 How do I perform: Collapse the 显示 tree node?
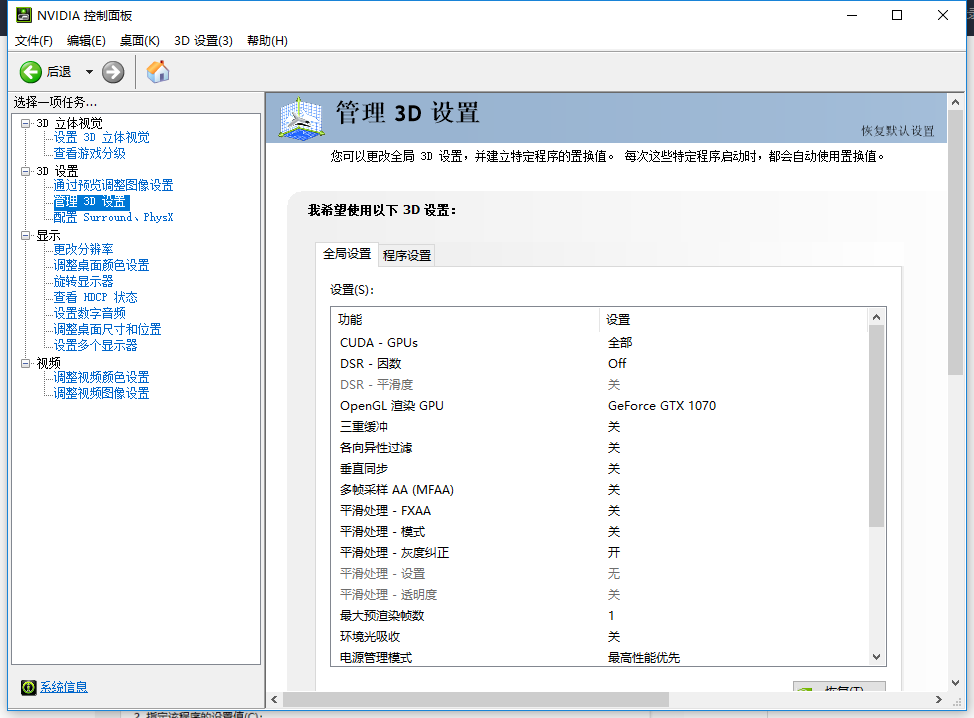(x=26, y=236)
